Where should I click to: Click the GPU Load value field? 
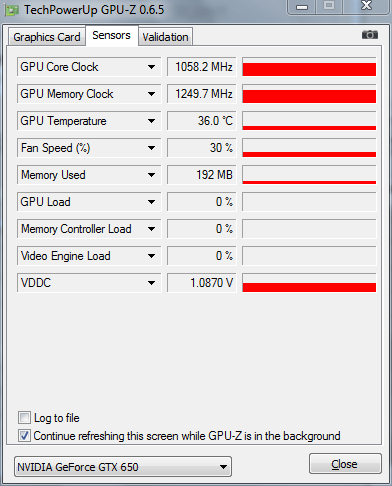click(202, 202)
